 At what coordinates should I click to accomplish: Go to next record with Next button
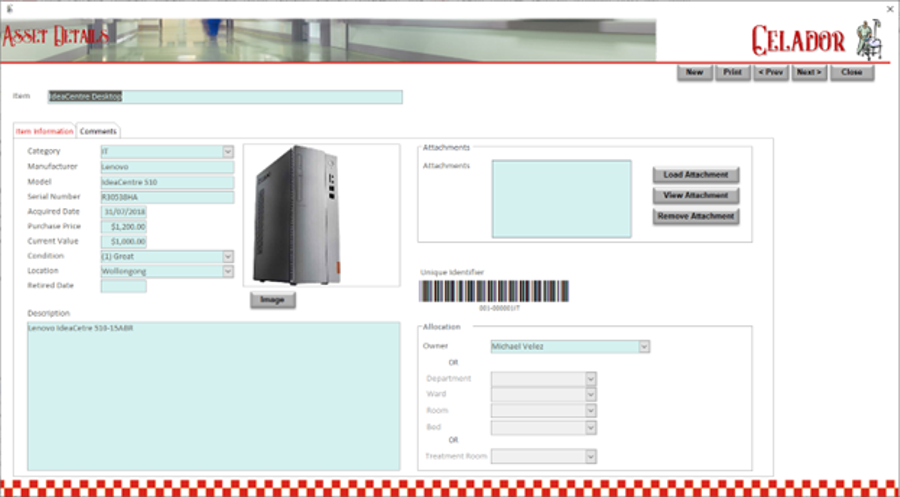[809, 72]
